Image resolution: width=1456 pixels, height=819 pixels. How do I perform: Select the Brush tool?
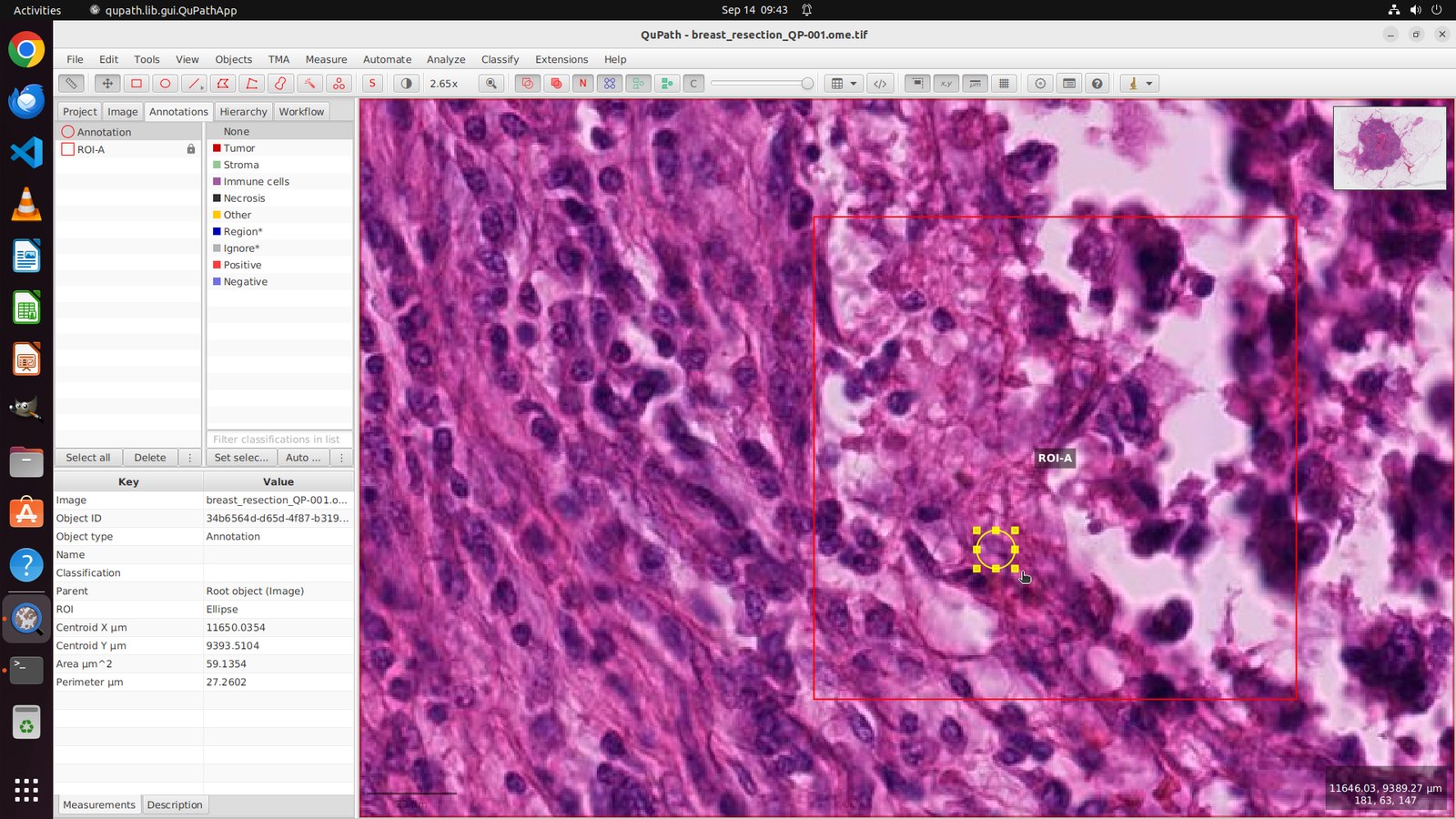(x=280, y=84)
